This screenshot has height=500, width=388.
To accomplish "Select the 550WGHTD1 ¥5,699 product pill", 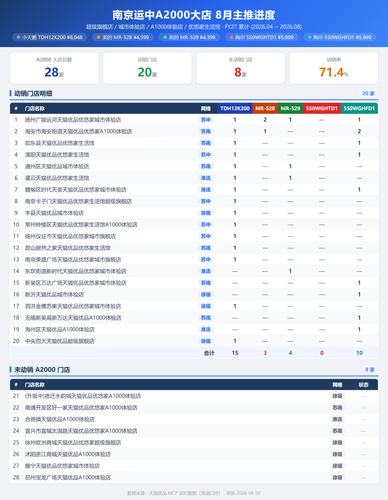I will [x=262, y=37].
